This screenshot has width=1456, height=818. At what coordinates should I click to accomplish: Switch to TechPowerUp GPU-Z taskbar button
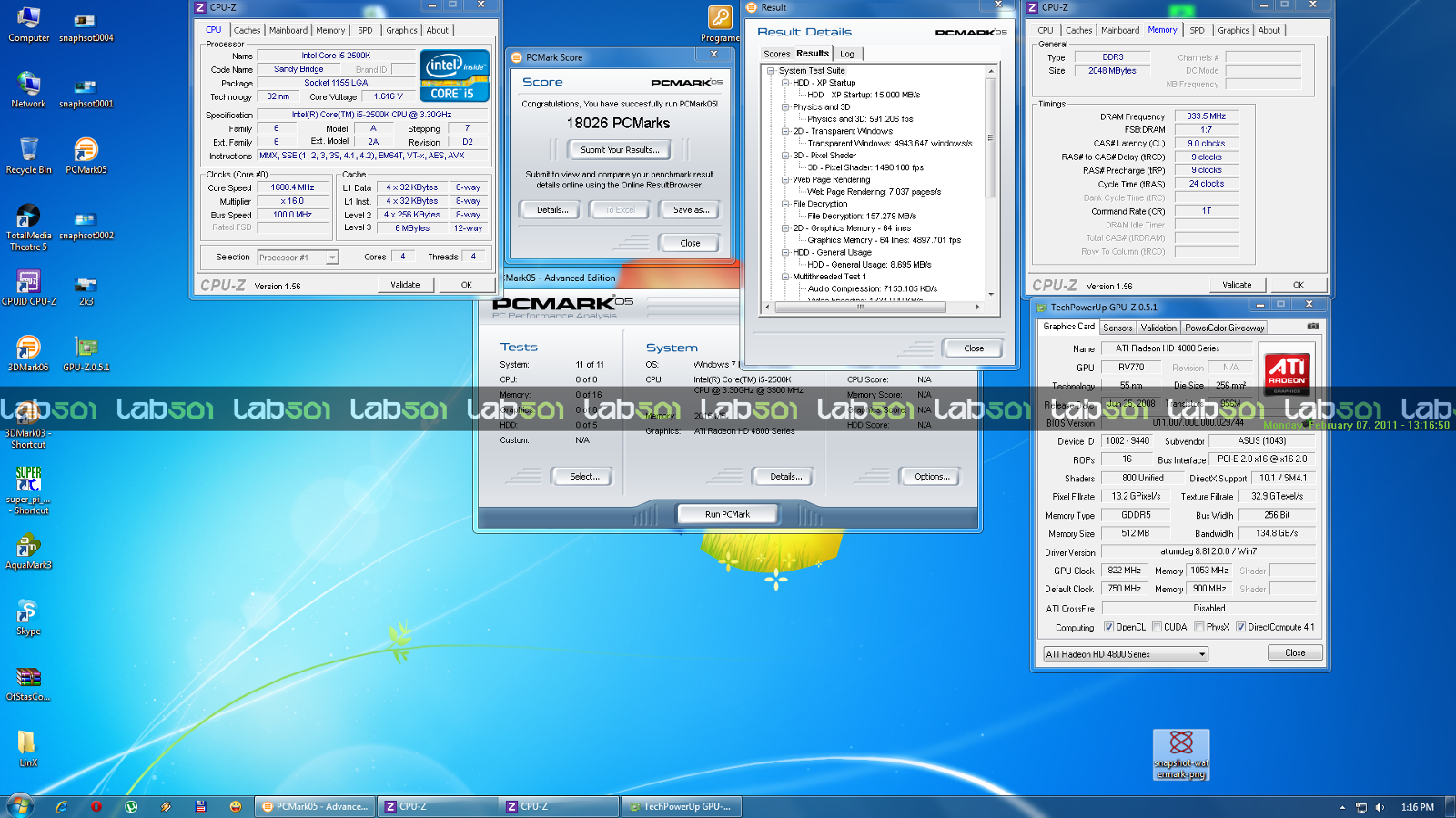click(x=681, y=806)
